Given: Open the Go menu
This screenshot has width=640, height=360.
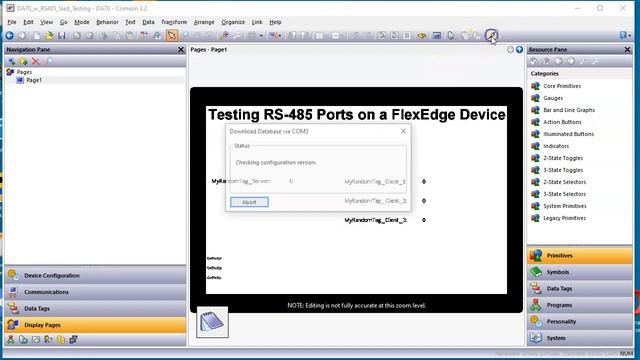Looking at the screenshot, I should coord(63,22).
